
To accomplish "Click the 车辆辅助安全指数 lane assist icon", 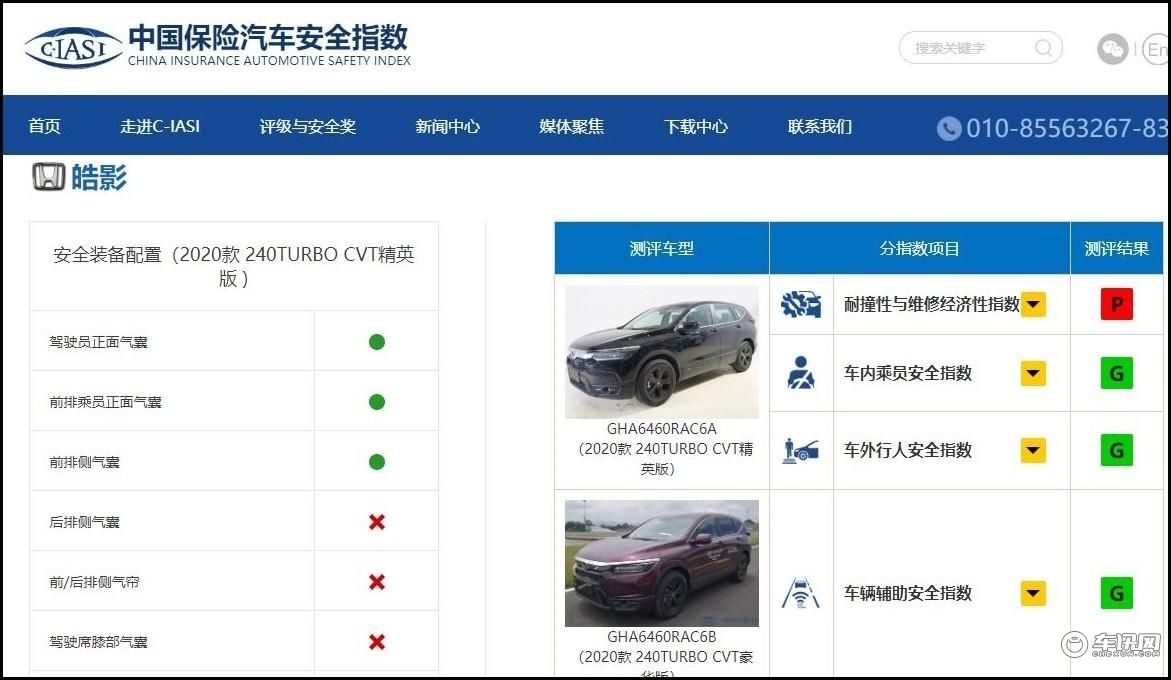I will coord(801,593).
